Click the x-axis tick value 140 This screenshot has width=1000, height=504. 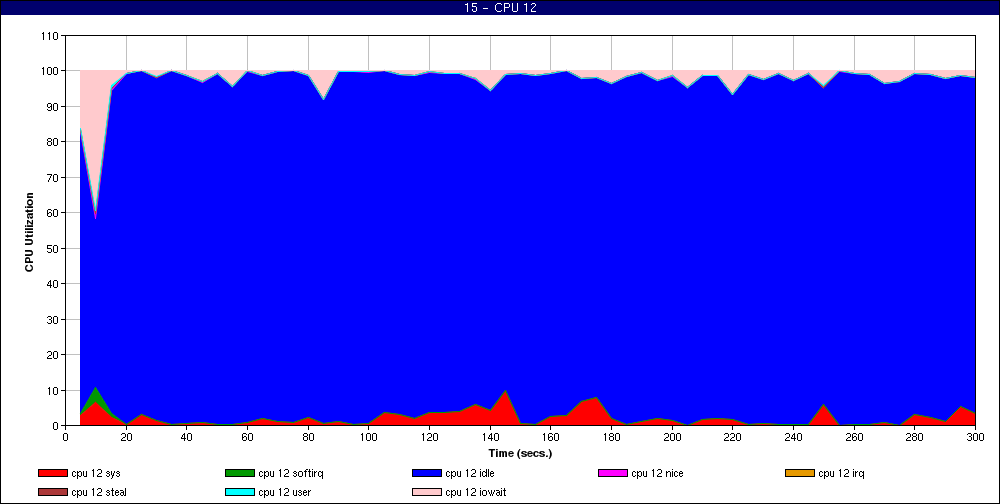coord(490,437)
